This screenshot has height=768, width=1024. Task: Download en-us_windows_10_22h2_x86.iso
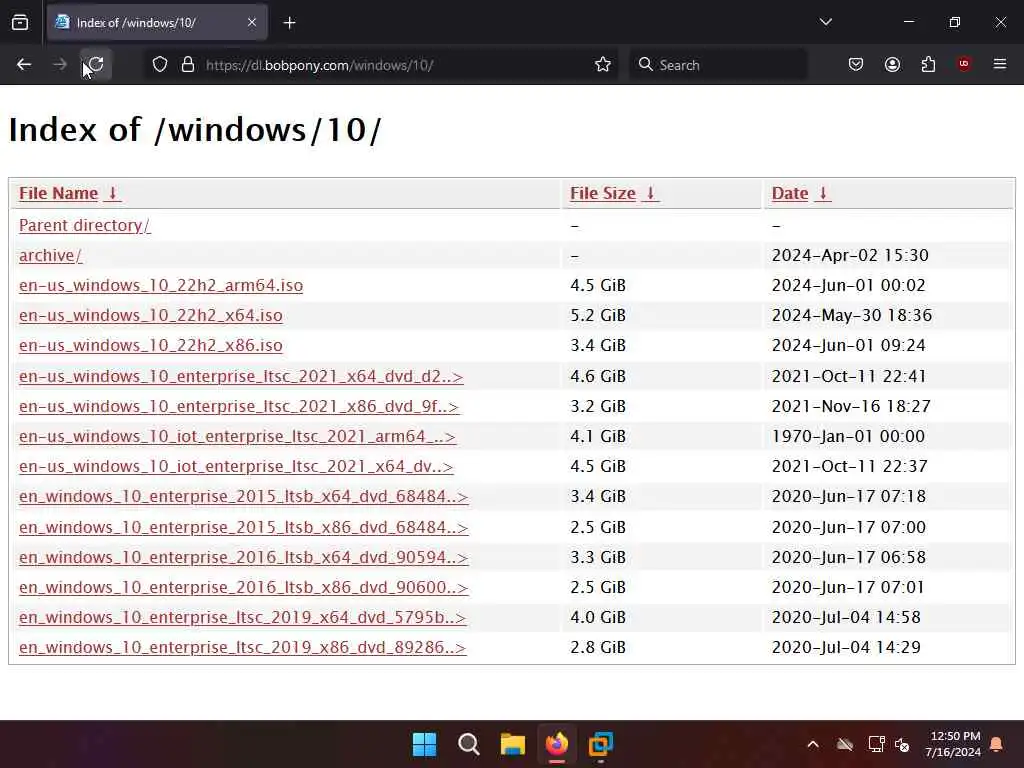pos(151,345)
